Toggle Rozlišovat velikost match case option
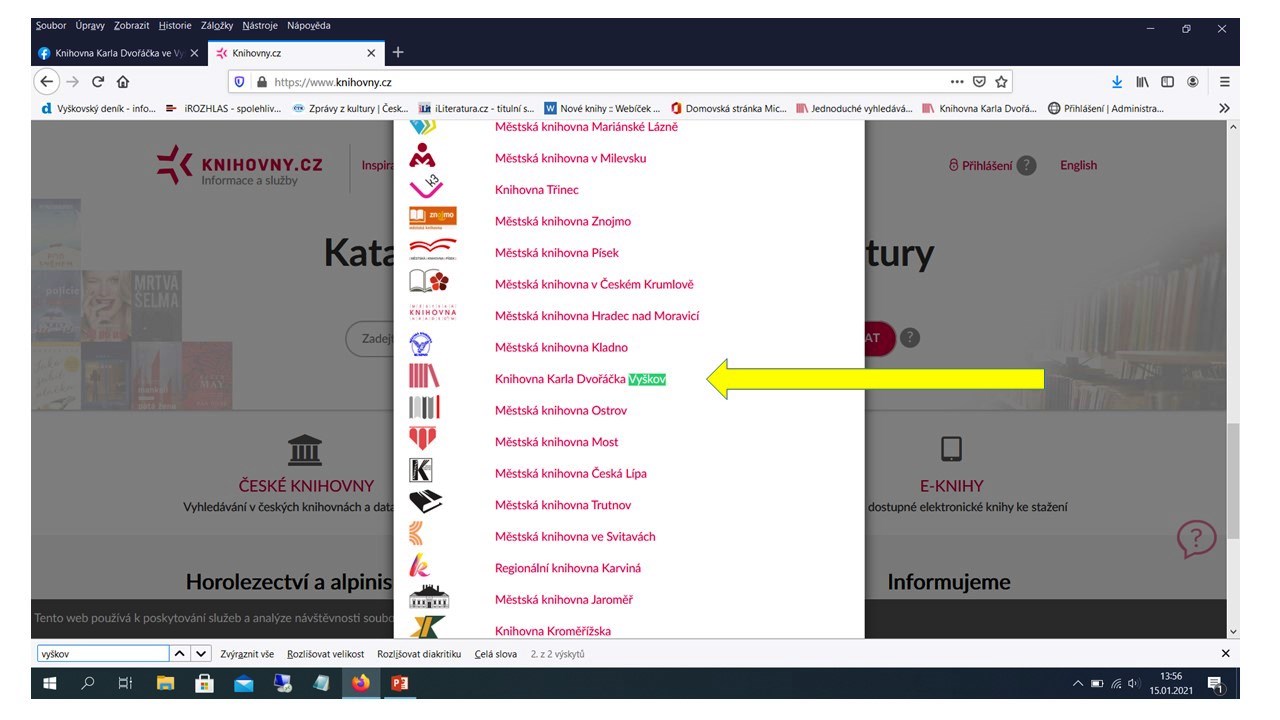Image resolution: width=1280 pixels, height=720 pixels. [325, 654]
